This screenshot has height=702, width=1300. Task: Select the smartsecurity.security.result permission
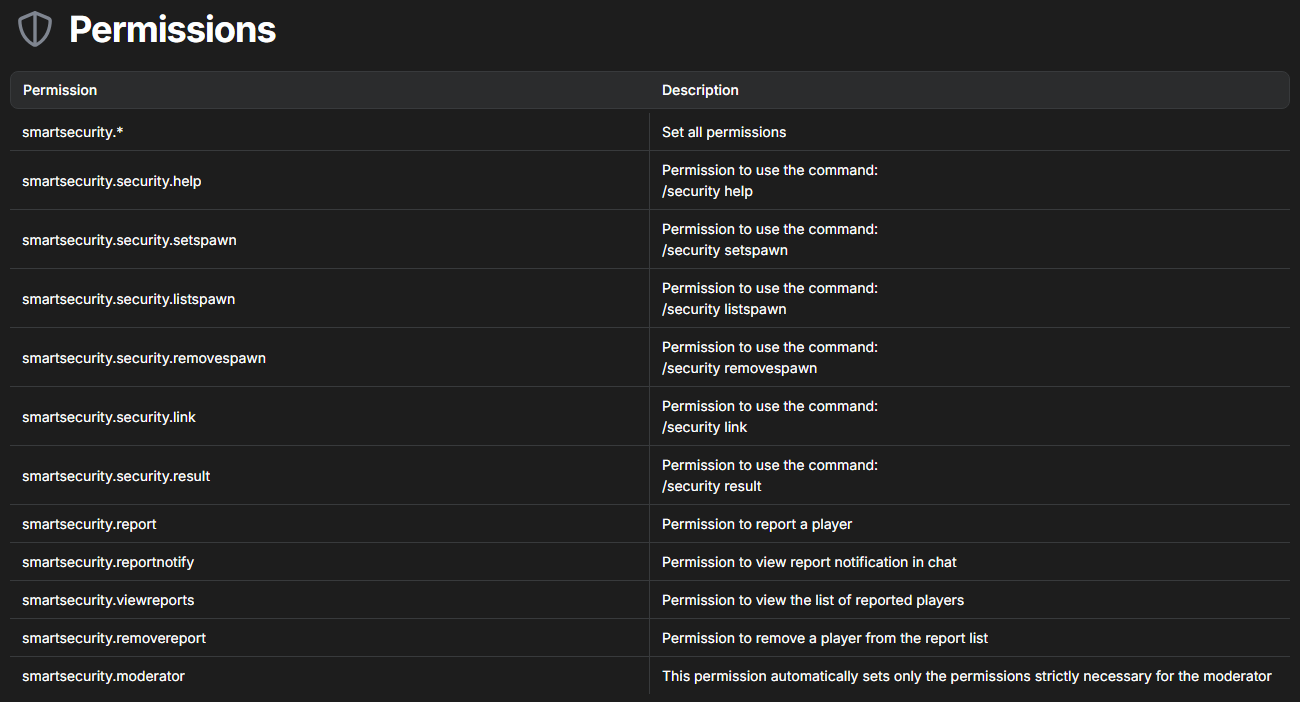[x=116, y=476]
